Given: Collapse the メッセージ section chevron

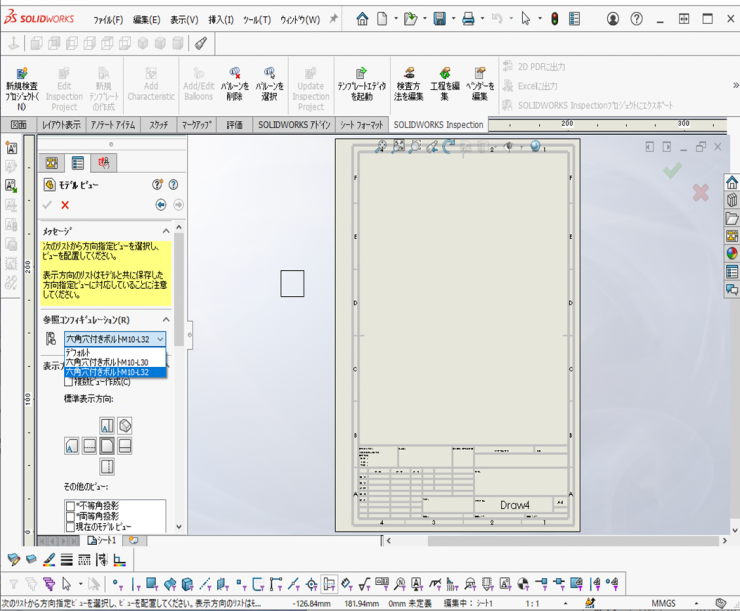Looking at the screenshot, I should (x=166, y=231).
